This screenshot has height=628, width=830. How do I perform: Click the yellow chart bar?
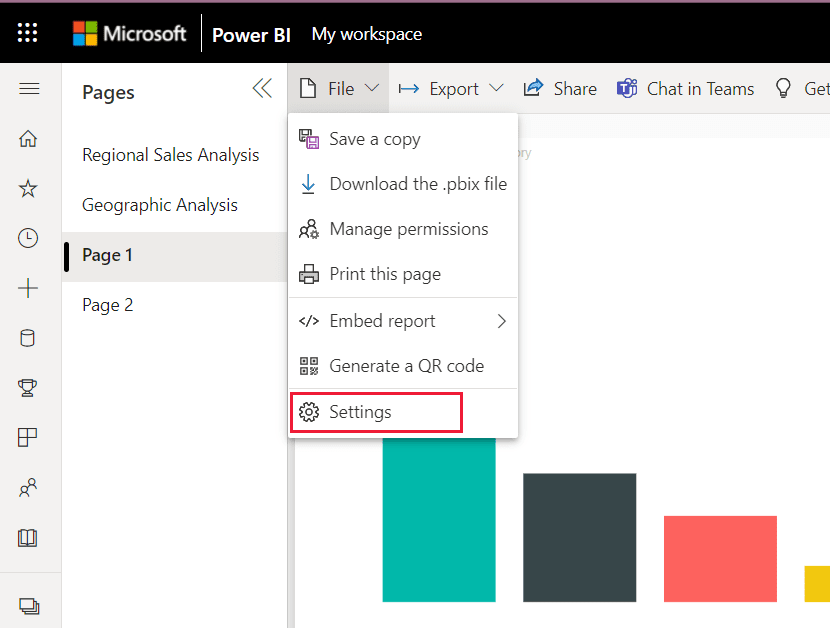[x=817, y=584]
